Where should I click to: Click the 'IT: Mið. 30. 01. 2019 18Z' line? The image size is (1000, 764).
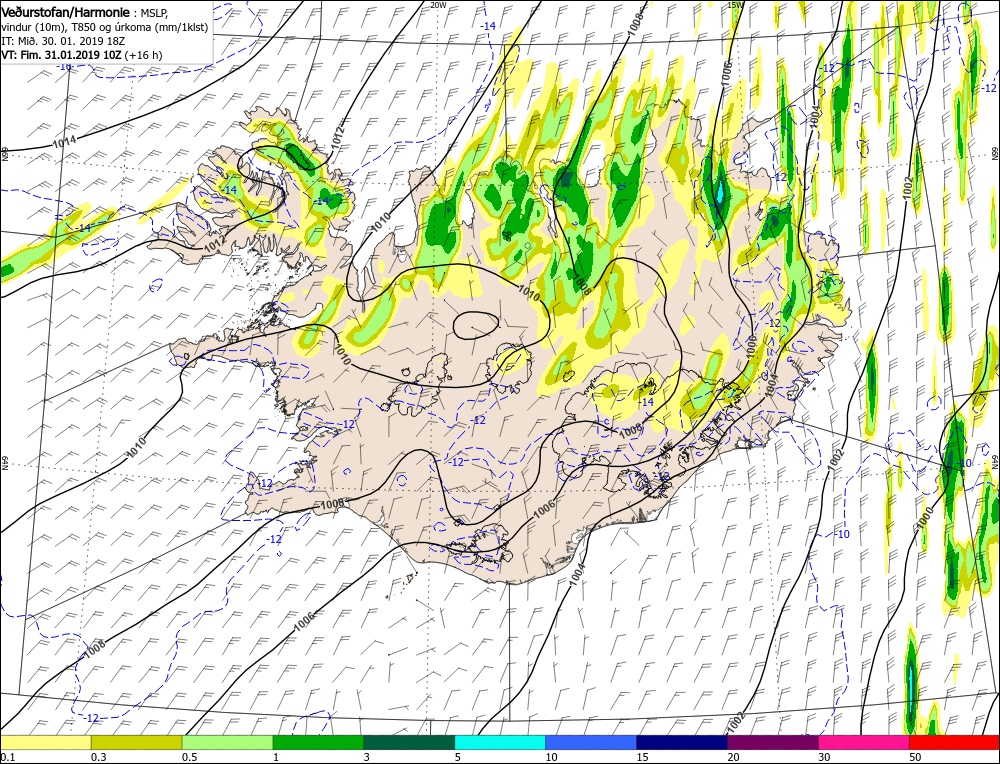[63, 41]
